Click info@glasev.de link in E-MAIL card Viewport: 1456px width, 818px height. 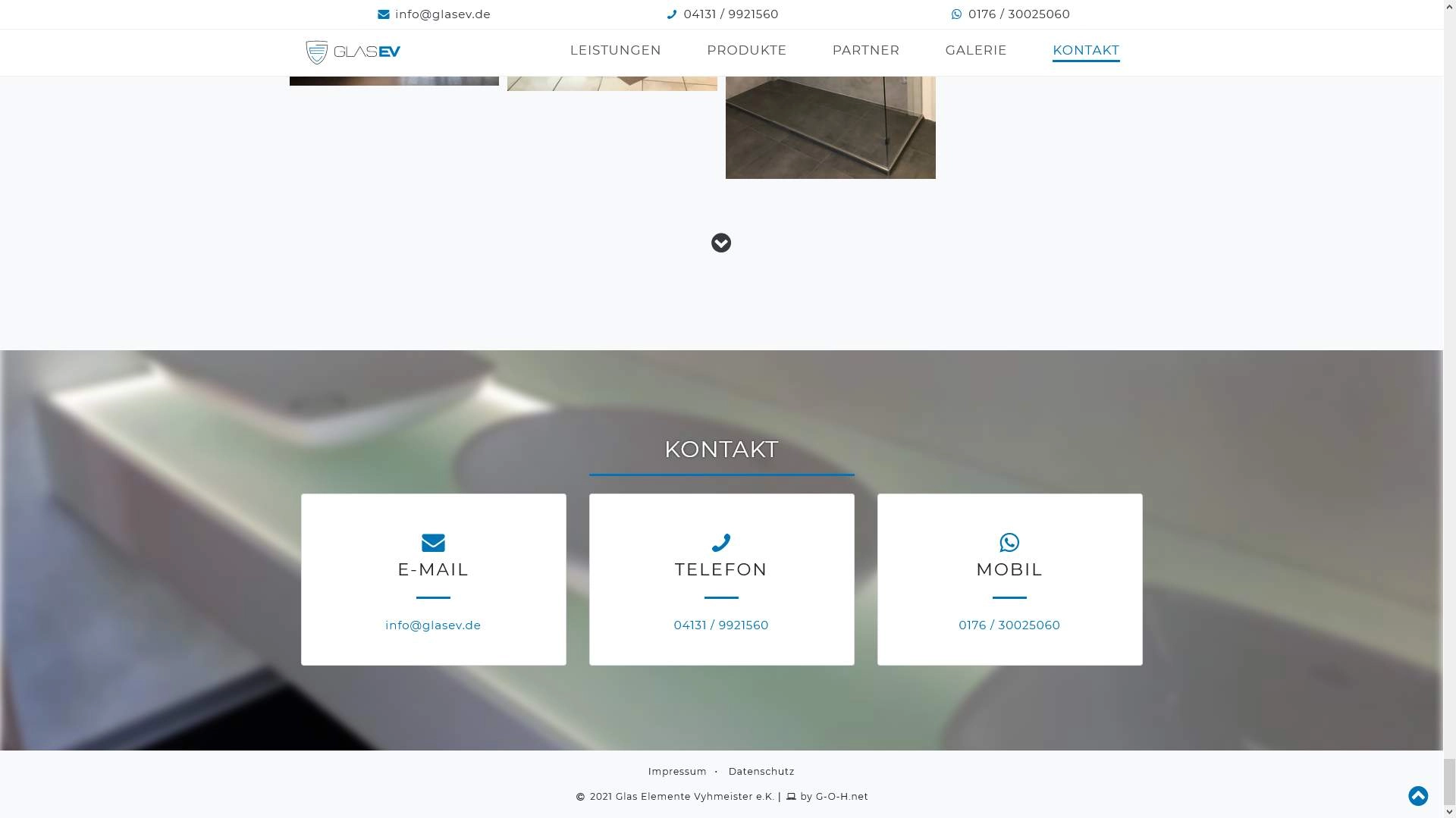coord(433,625)
